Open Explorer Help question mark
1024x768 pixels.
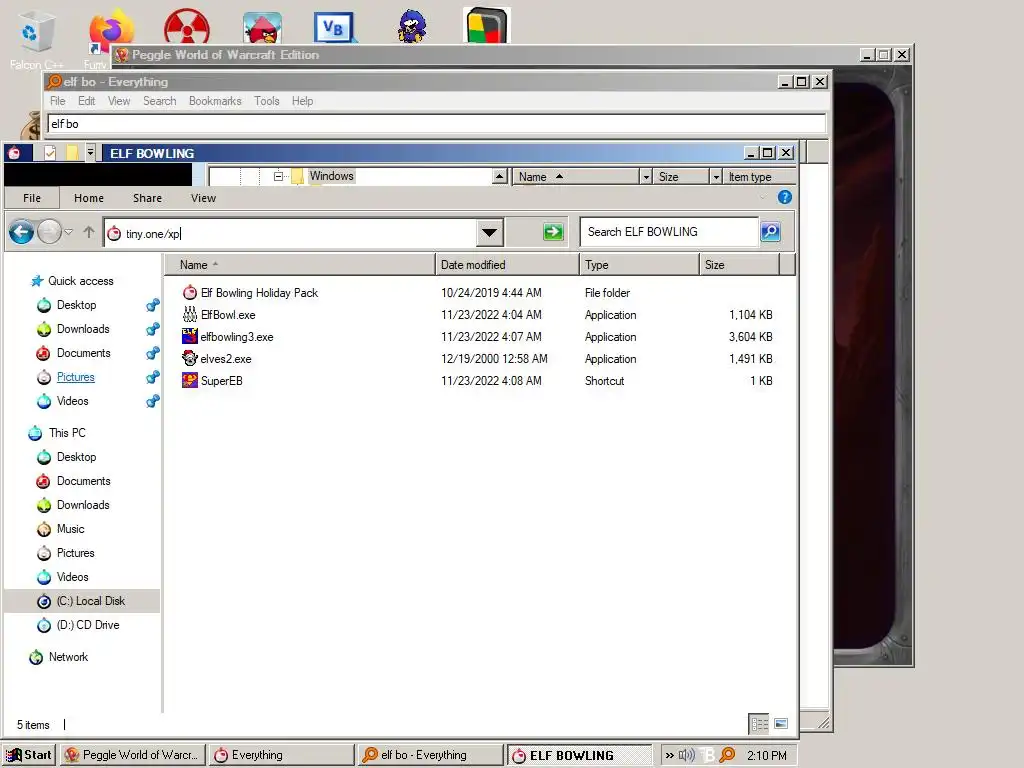[785, 197]
